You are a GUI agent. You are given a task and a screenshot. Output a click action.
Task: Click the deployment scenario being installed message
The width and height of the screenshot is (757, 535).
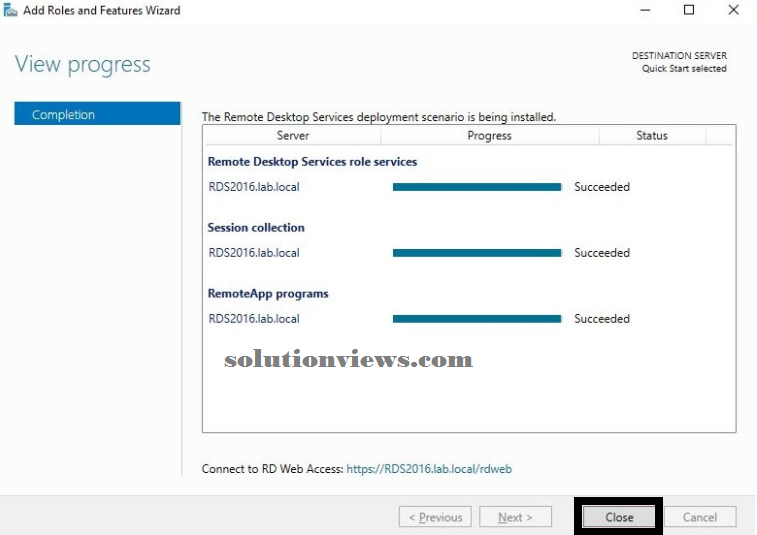tap(379, 117)
